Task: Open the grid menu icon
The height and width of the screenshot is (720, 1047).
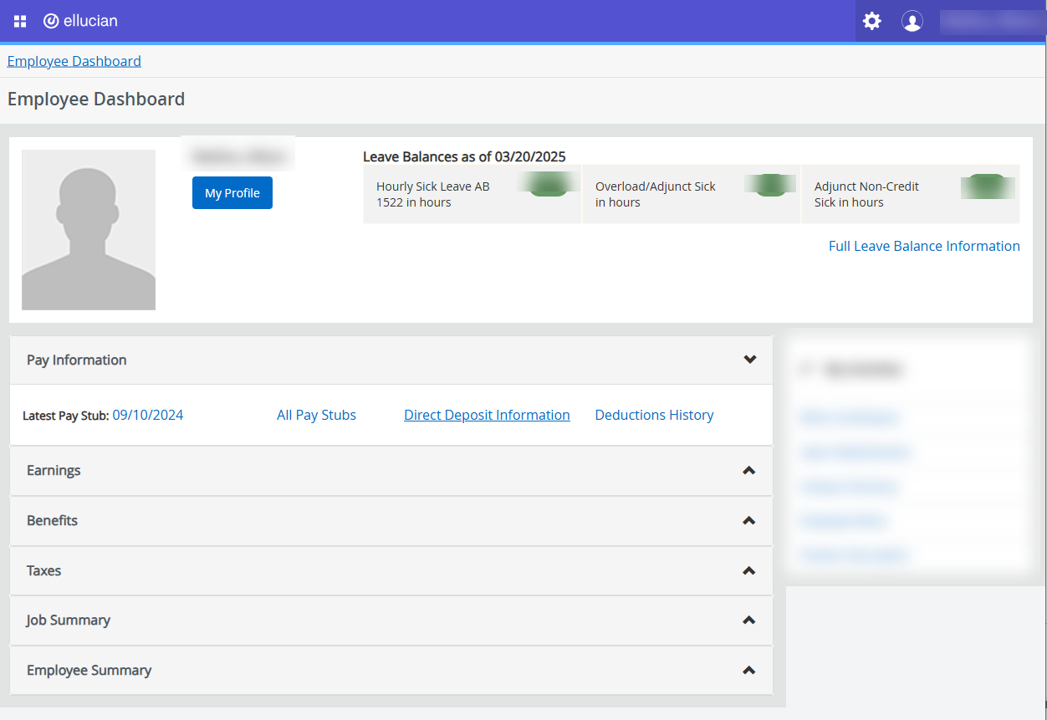Action: [20, 21]
